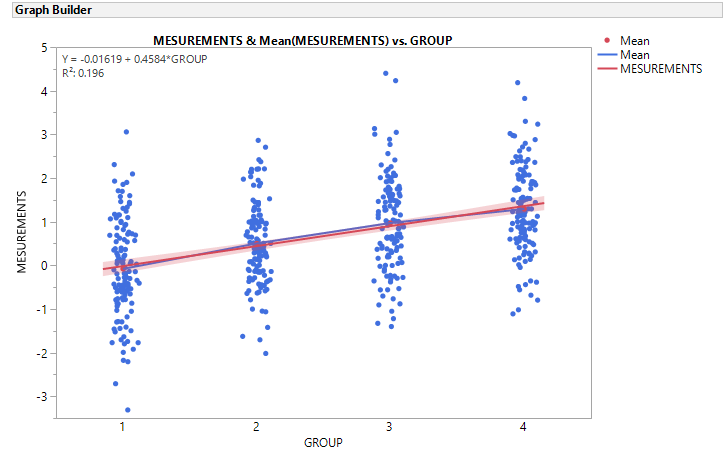Click x-axis tick label 2

tap(256, 427)
